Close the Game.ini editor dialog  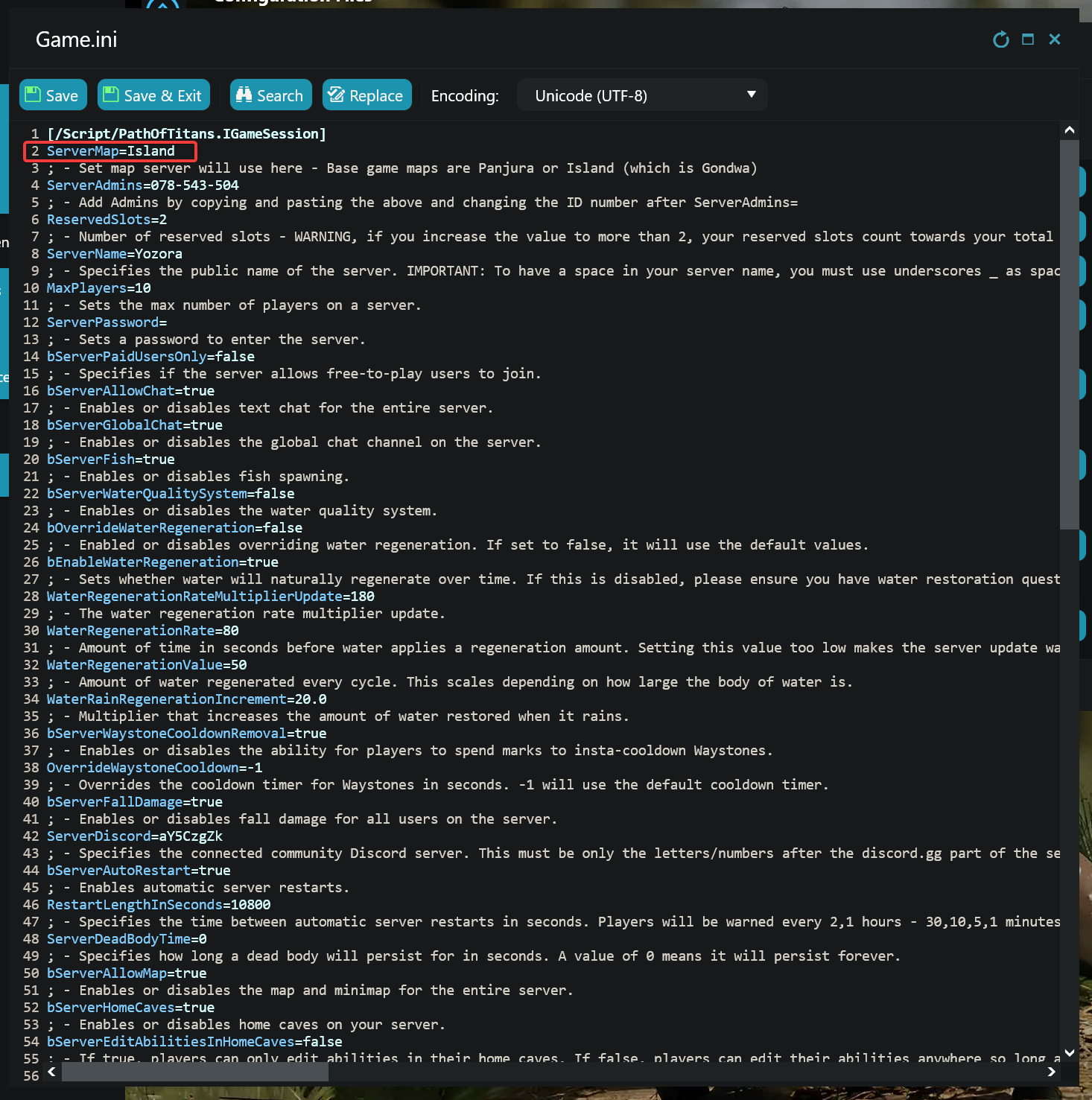coord(1055,39)
